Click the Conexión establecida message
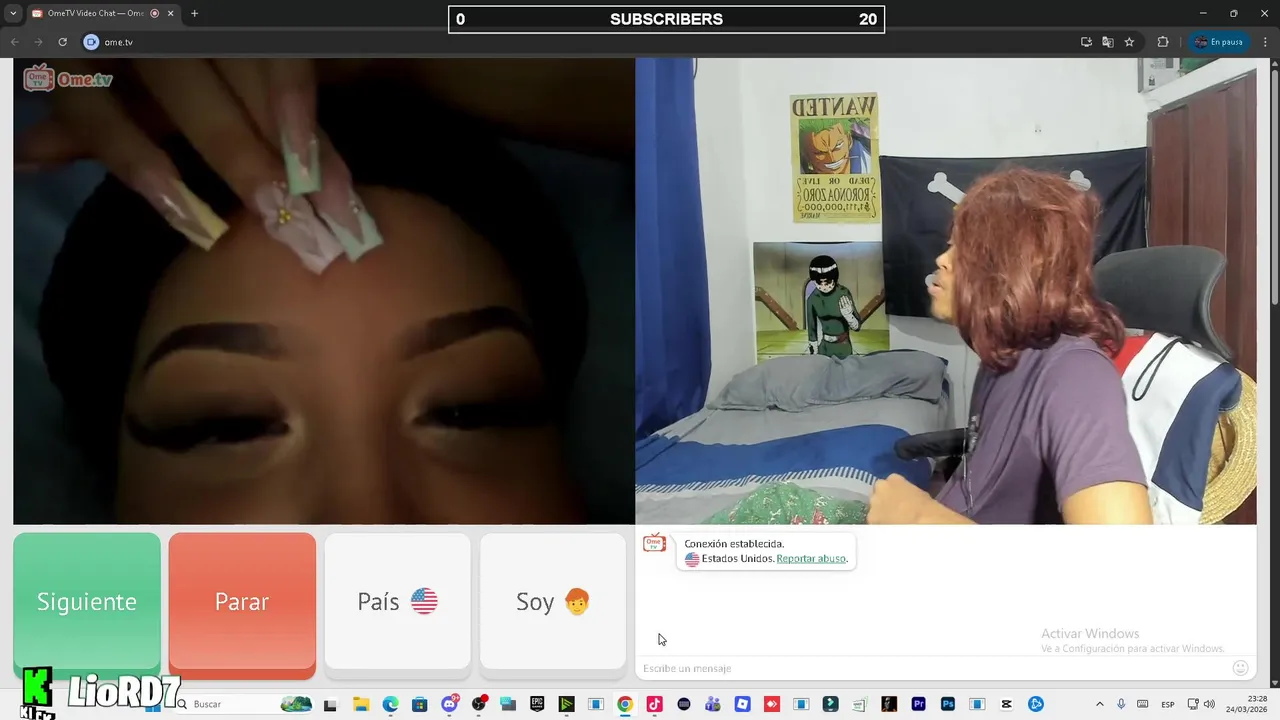The width and height of the screenshot is (1280, 720). (x=734, y=544)
